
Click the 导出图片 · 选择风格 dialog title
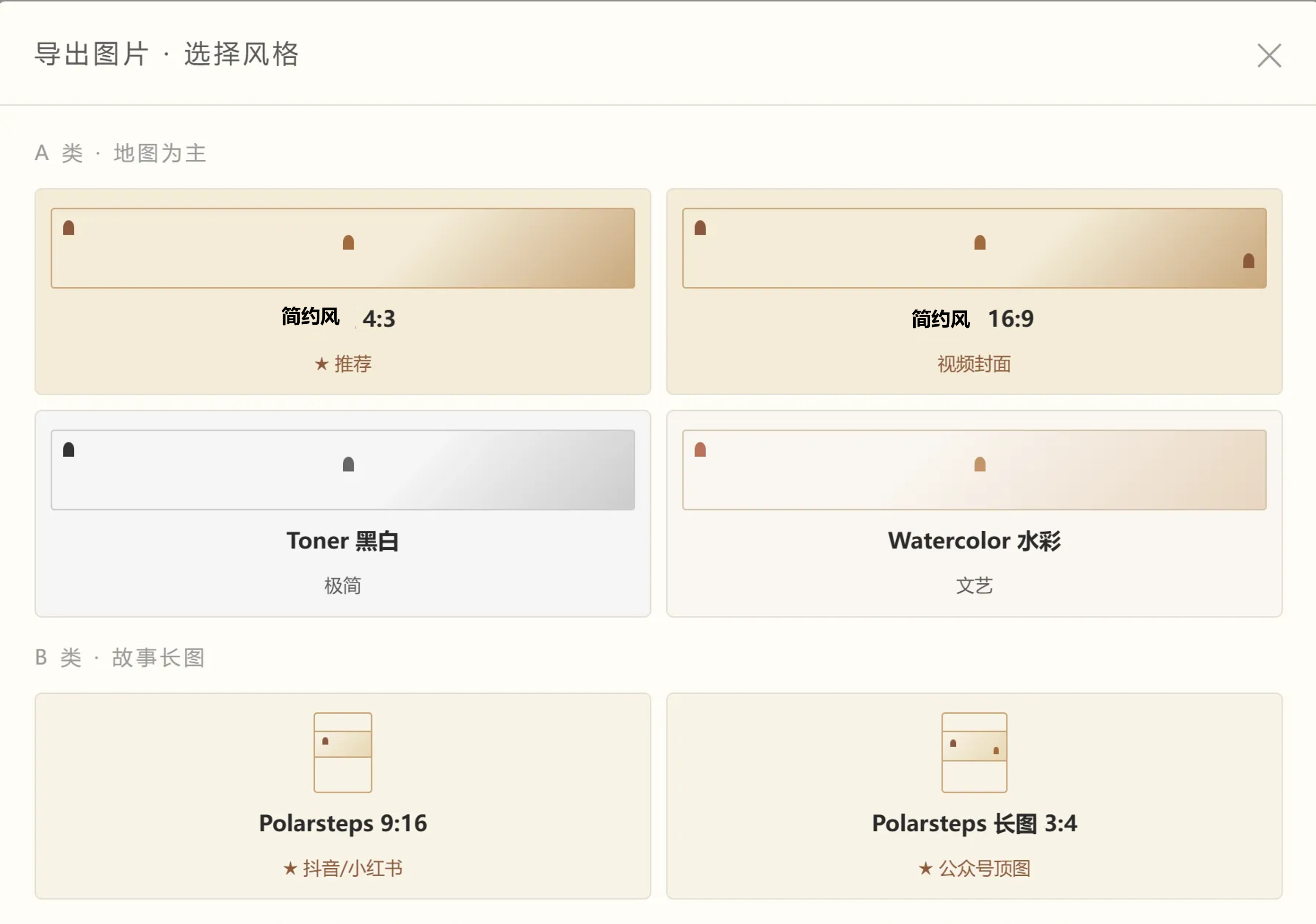click(x=167, y=54)
